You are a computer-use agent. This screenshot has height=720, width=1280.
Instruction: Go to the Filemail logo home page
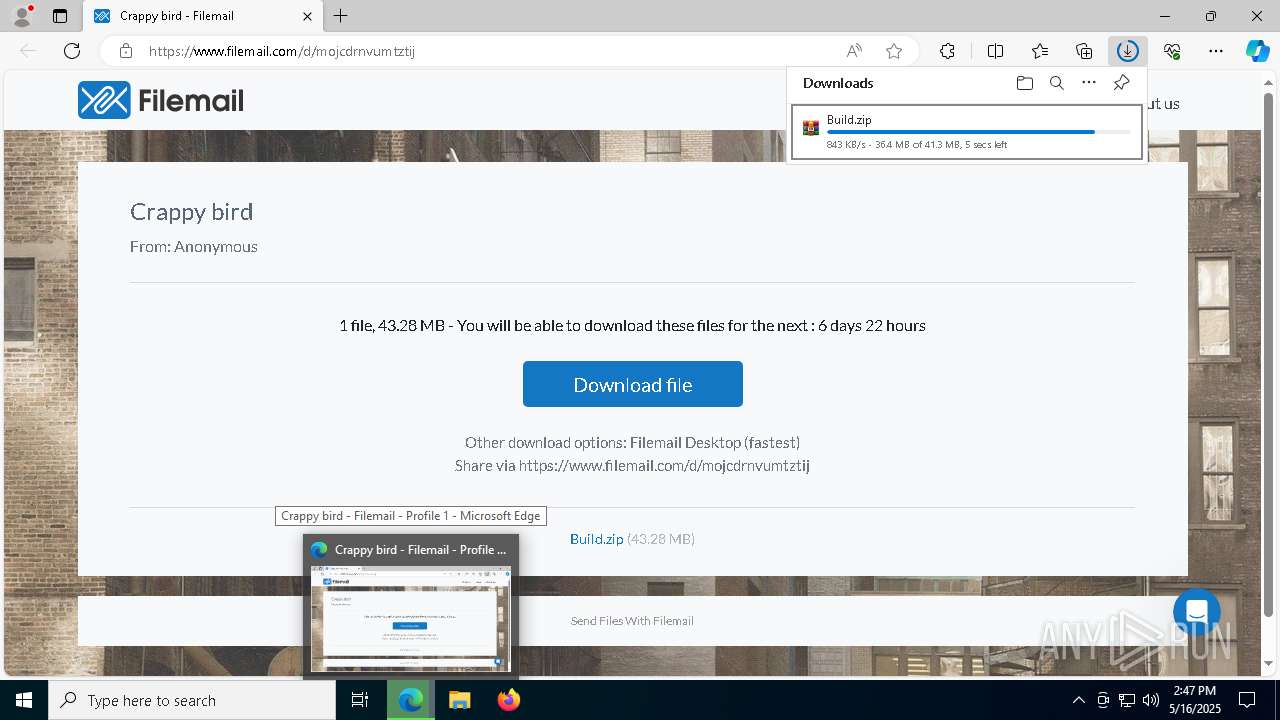pyautogui.click(x=161, y=100)
